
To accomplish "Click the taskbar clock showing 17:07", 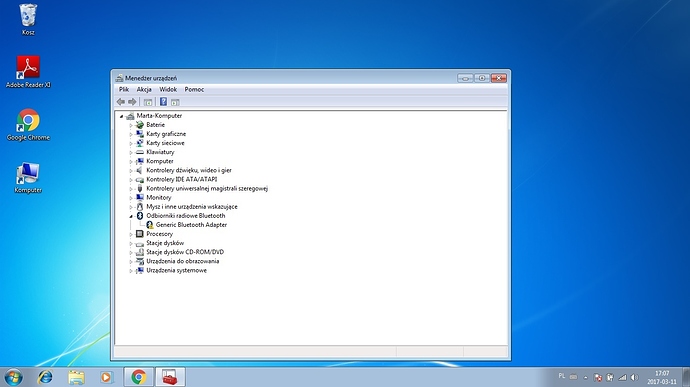I will (x=662, y=377).
